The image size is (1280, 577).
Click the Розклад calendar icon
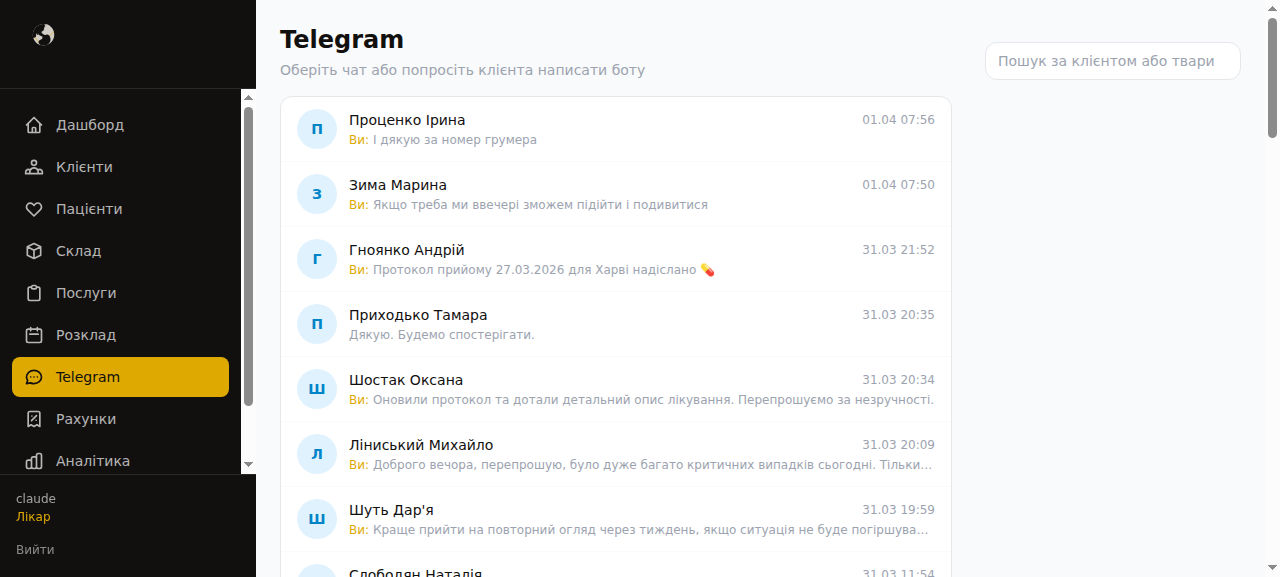coord(34,335)
